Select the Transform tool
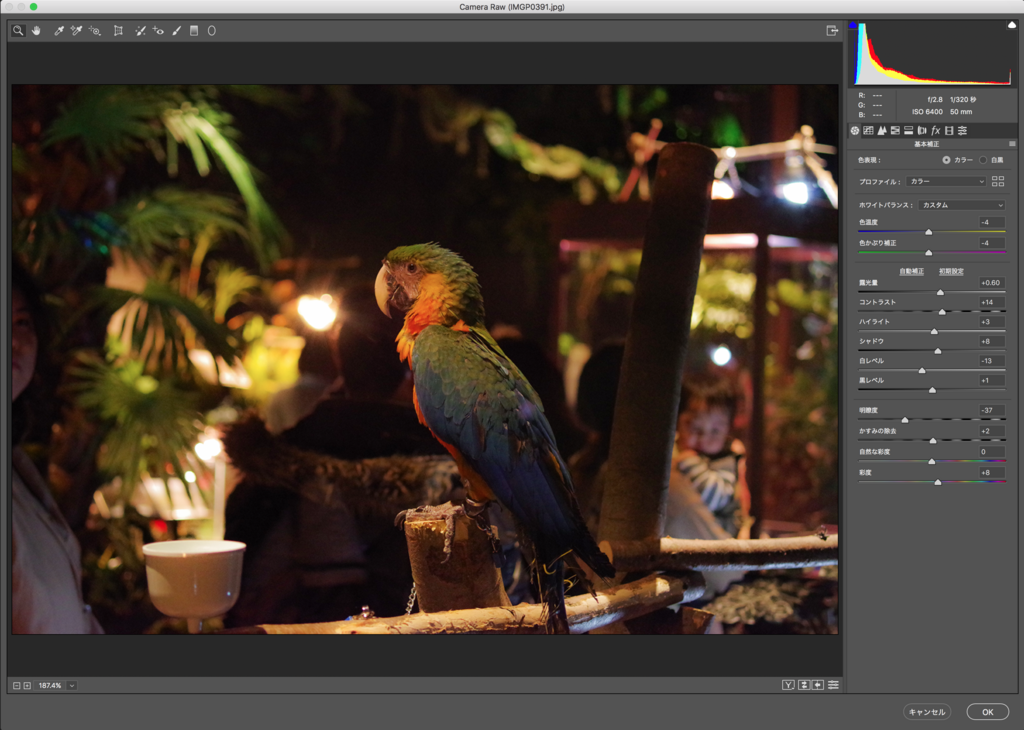Viewport: 1024px width, 730px height. point(118,31)
